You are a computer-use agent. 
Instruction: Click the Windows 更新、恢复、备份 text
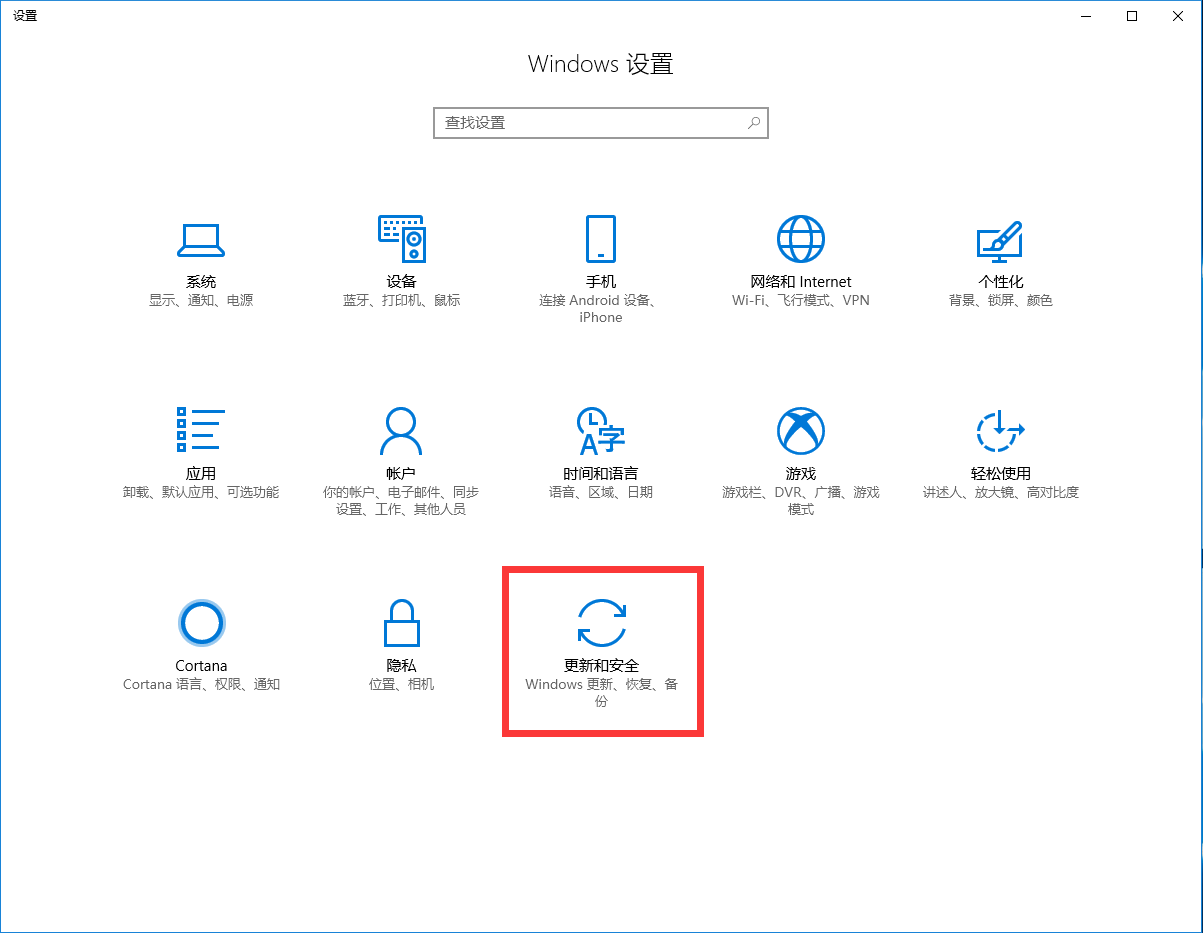point(601,693)
